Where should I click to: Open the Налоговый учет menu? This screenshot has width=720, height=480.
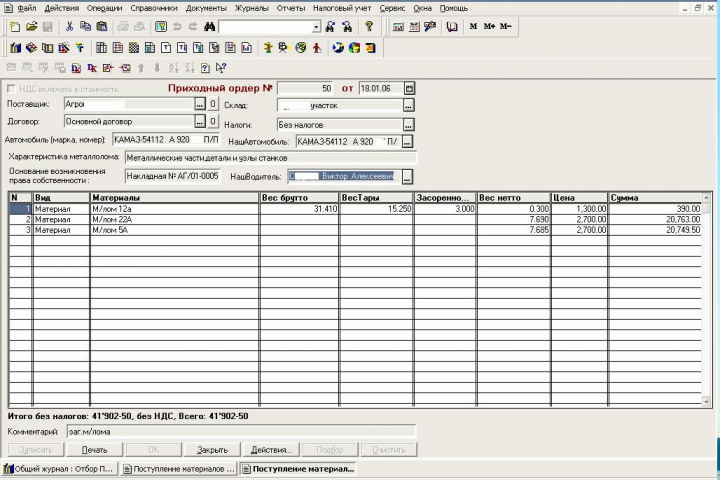coord(342,8)
